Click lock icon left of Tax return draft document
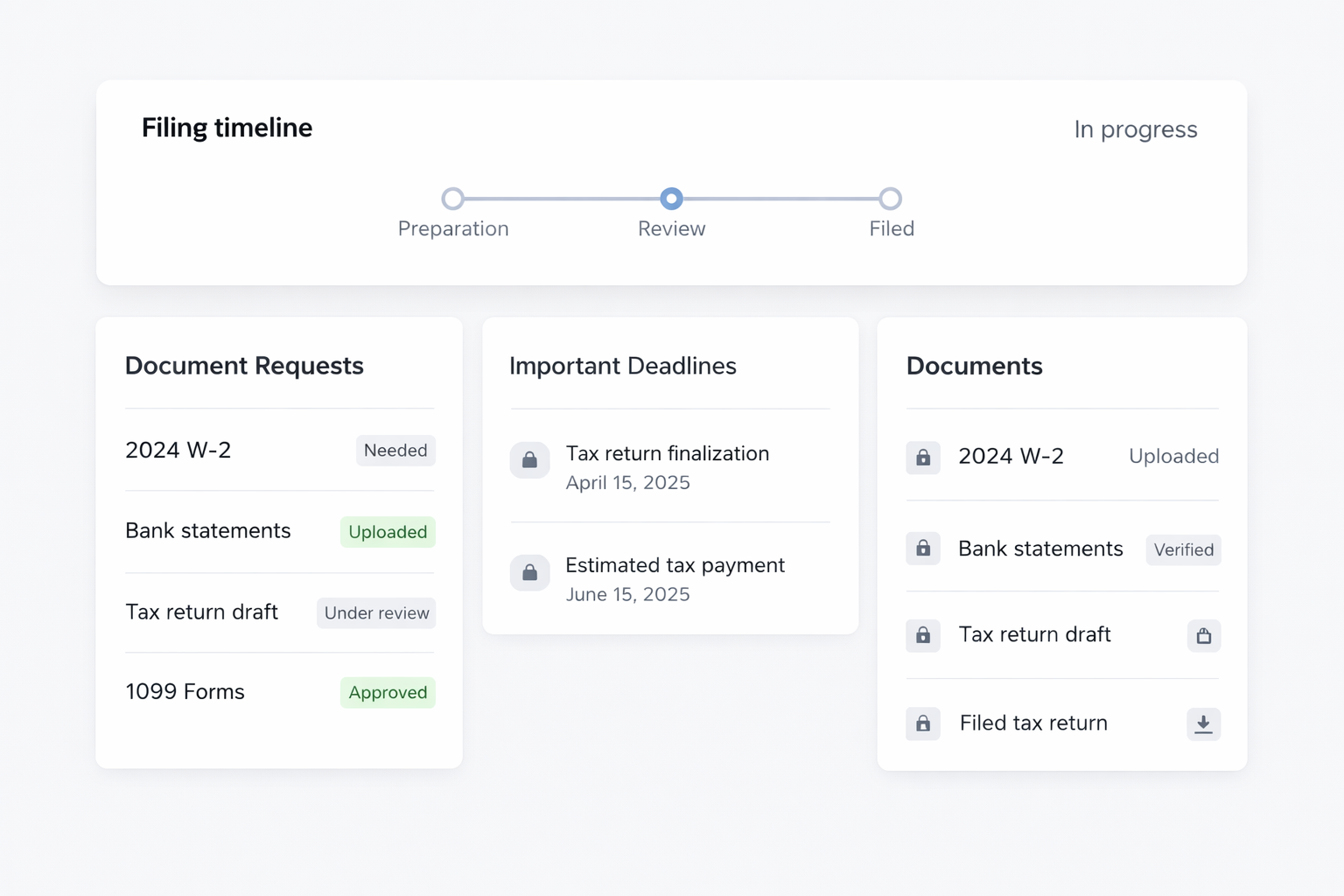This screenshot has height=896, width=1344. (923, 635)
